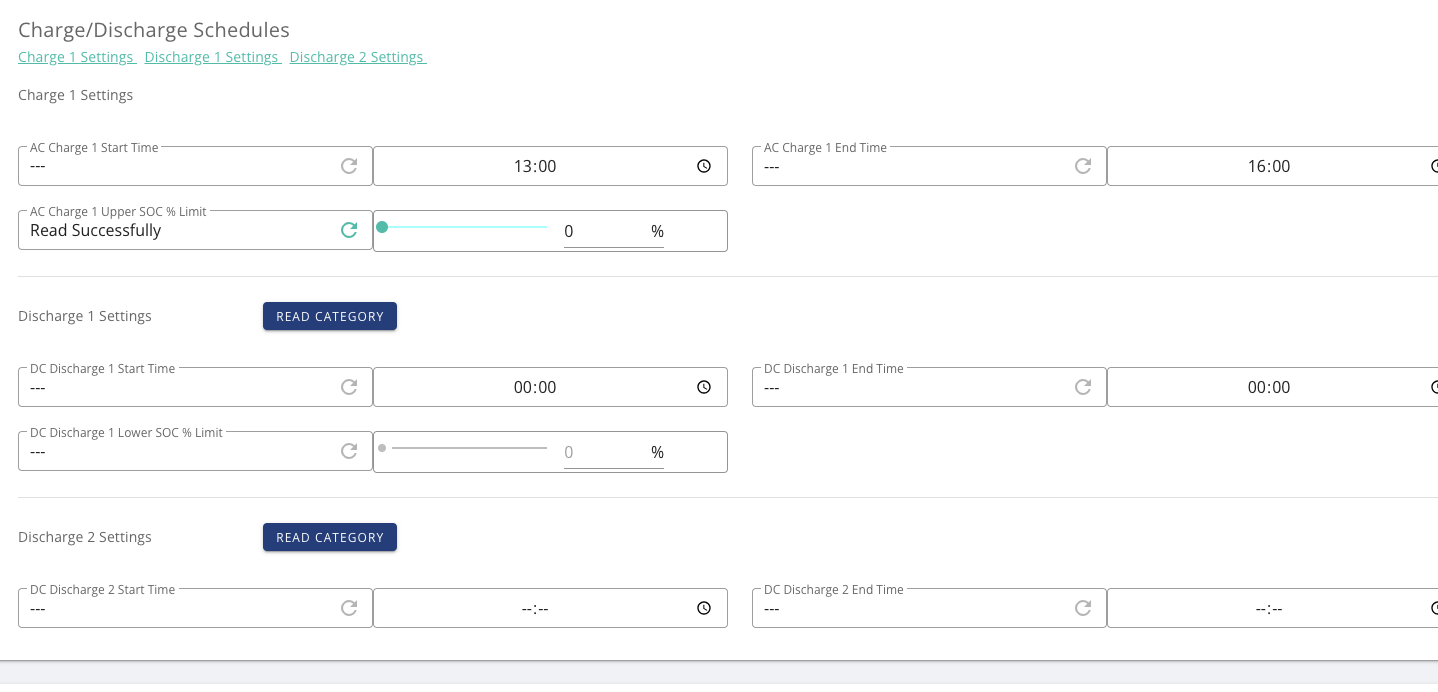Refresh DC Discharge 1 End Time value
This screenshot has height=692, width=1438.
(1083, 387)
